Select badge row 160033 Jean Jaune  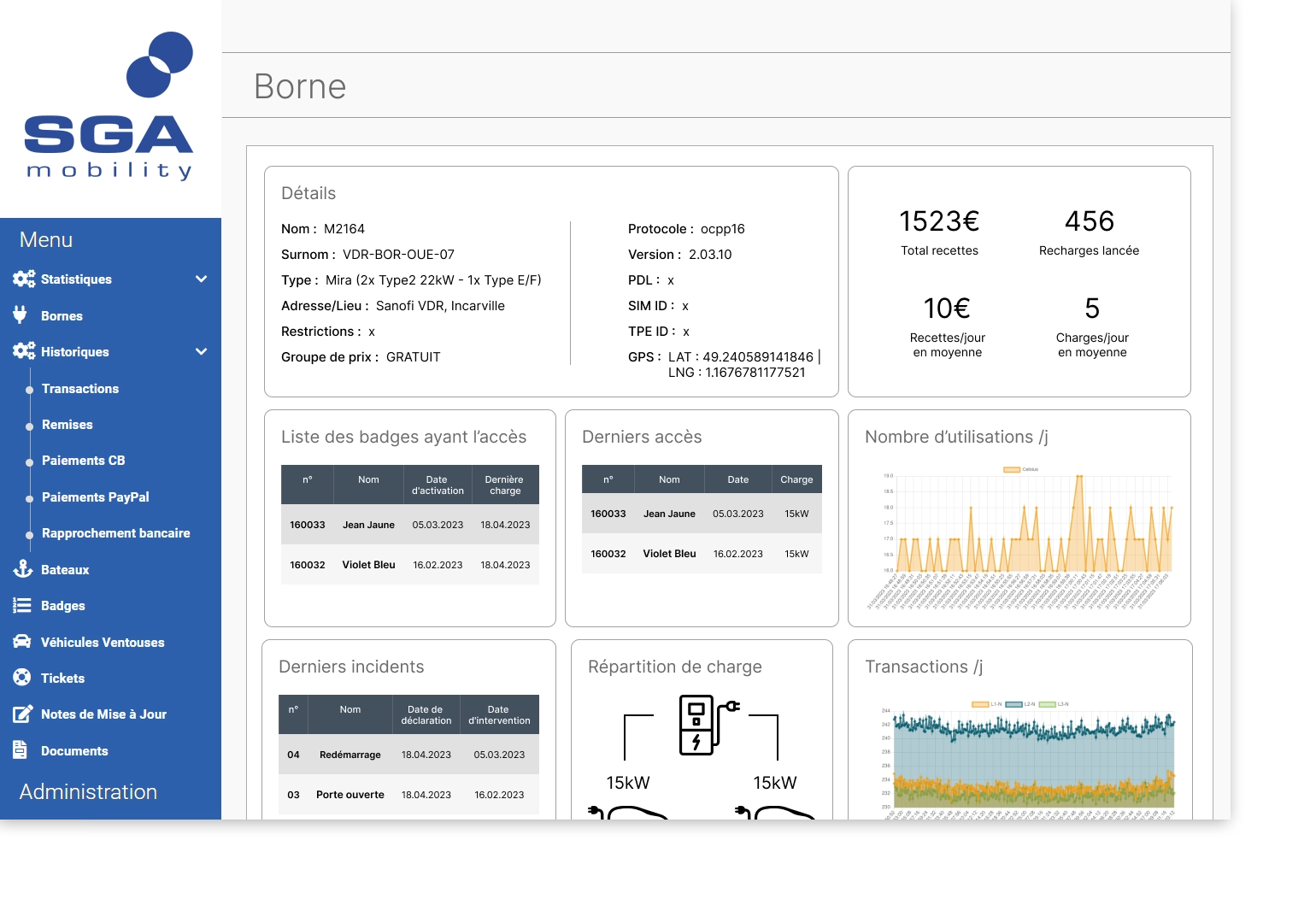[410, 525]
